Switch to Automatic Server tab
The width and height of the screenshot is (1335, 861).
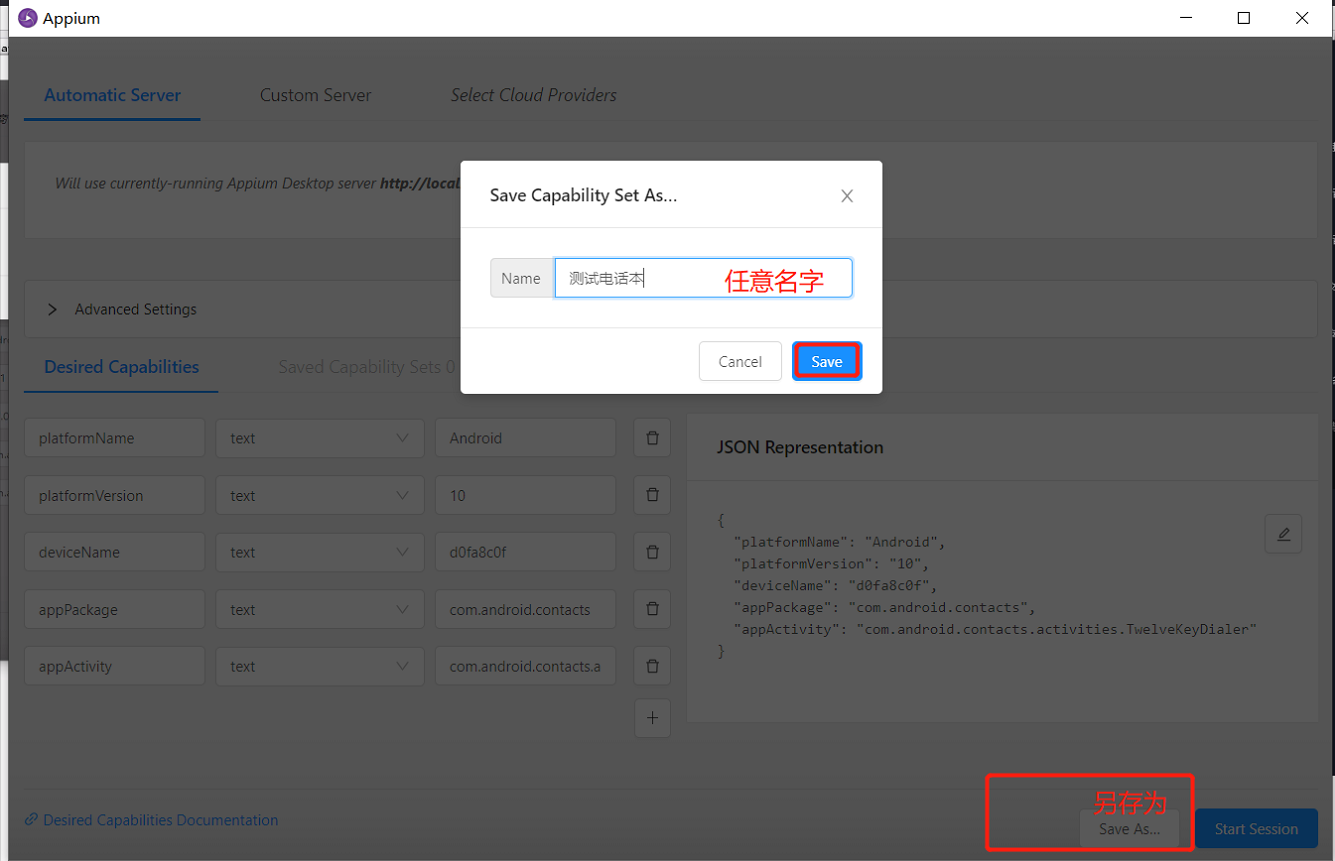tap(112, 95)
